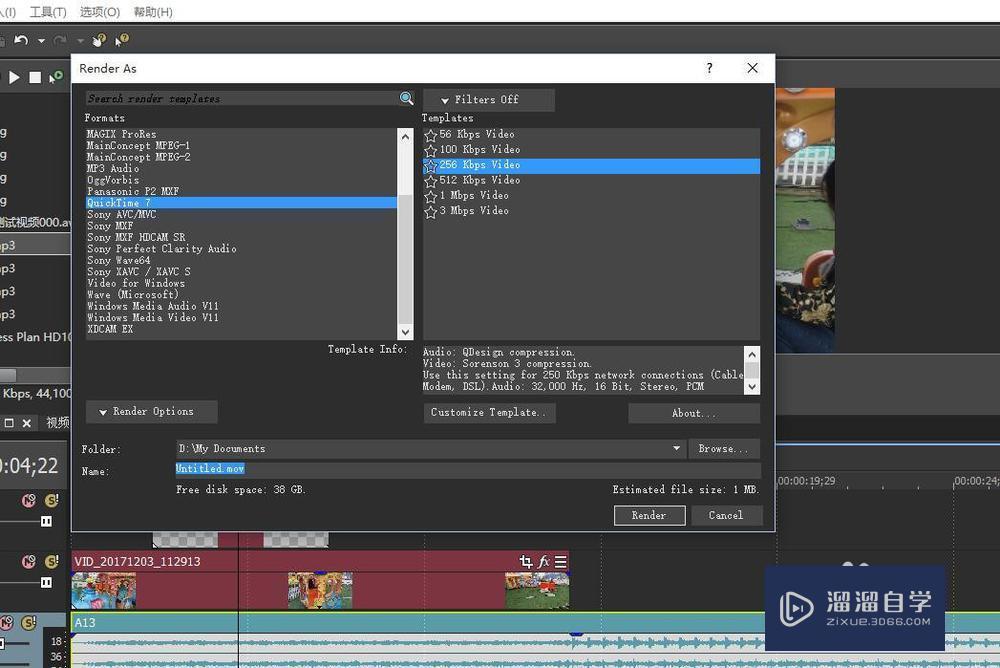Click the interactive tutorials icon in toolbar

[x=99, y=40]
